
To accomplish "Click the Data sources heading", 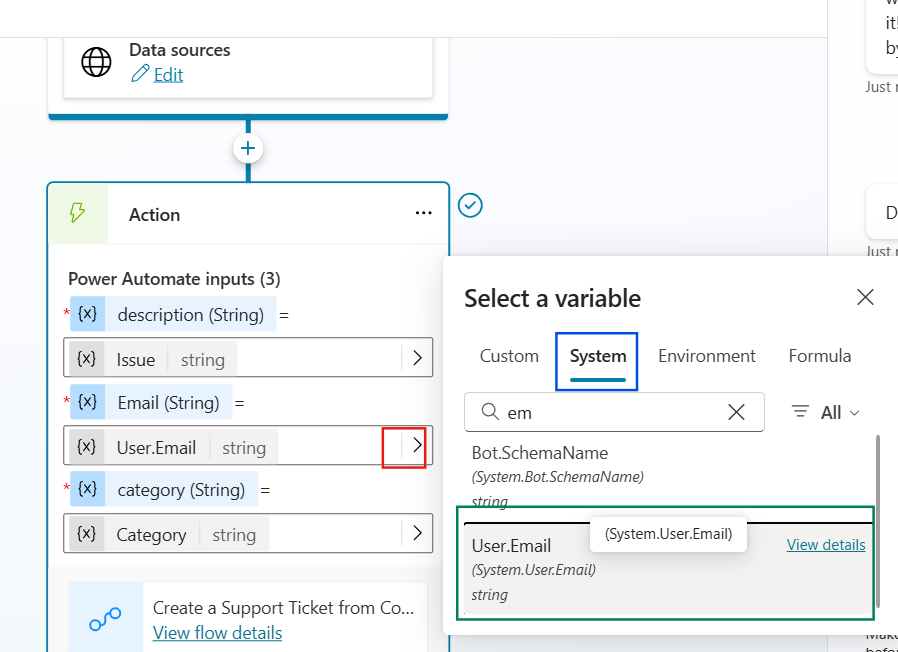I will click(x=179, y=50).
